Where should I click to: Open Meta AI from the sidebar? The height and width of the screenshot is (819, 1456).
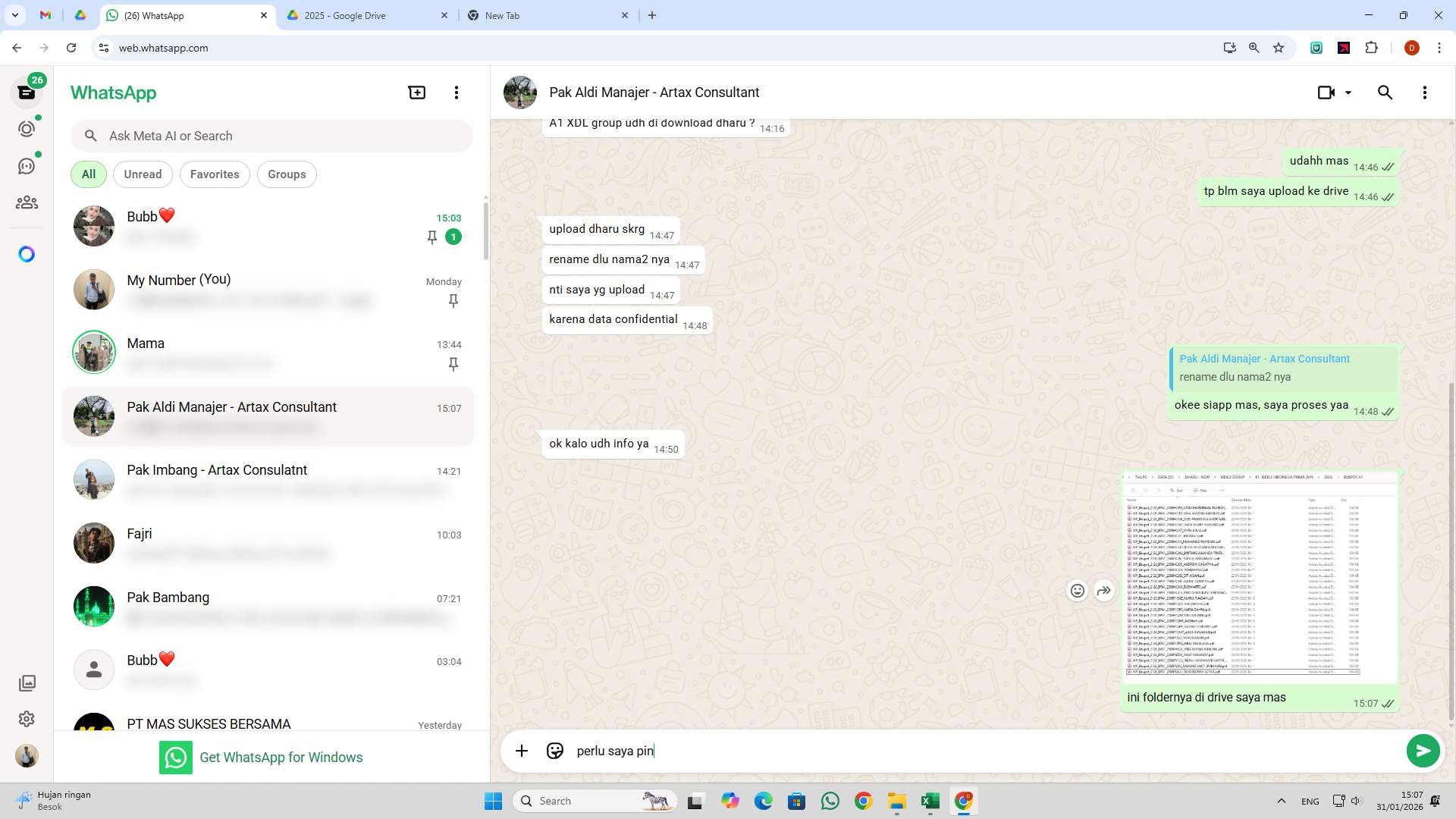(27, 254)
